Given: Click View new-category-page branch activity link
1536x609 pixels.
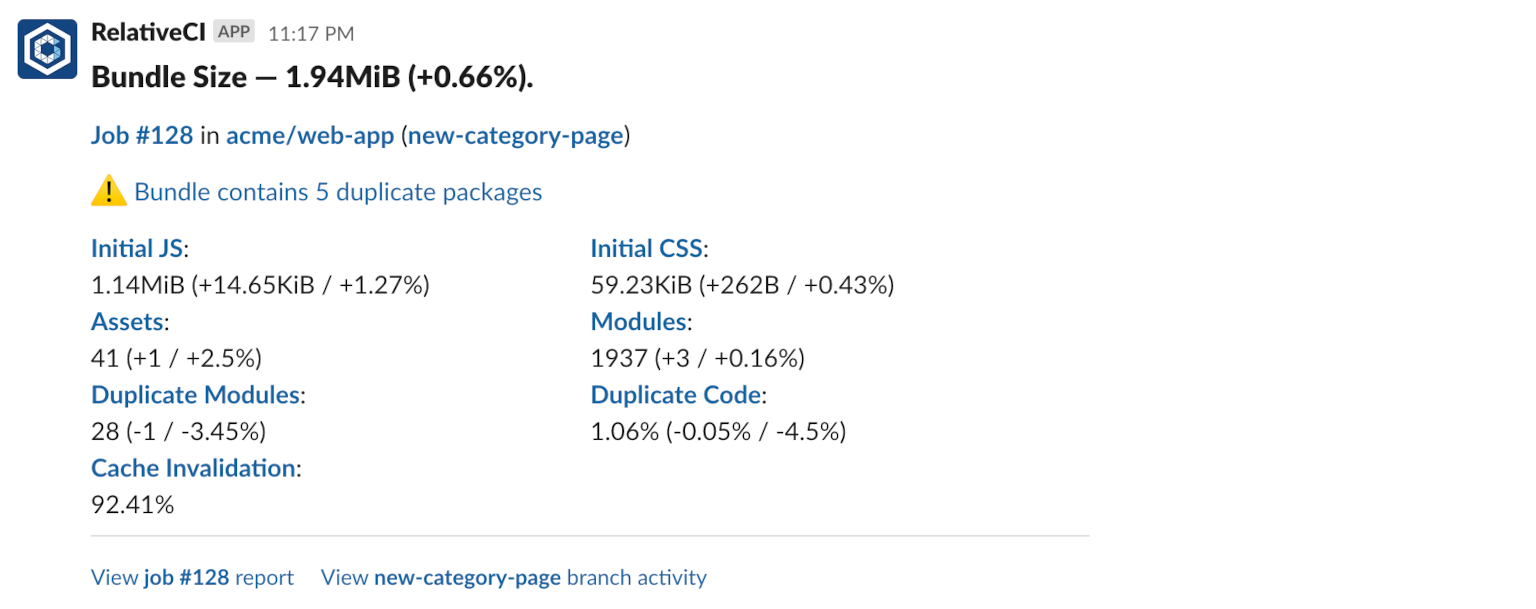Looking at the screenshot, I should [x=513, y=578].
